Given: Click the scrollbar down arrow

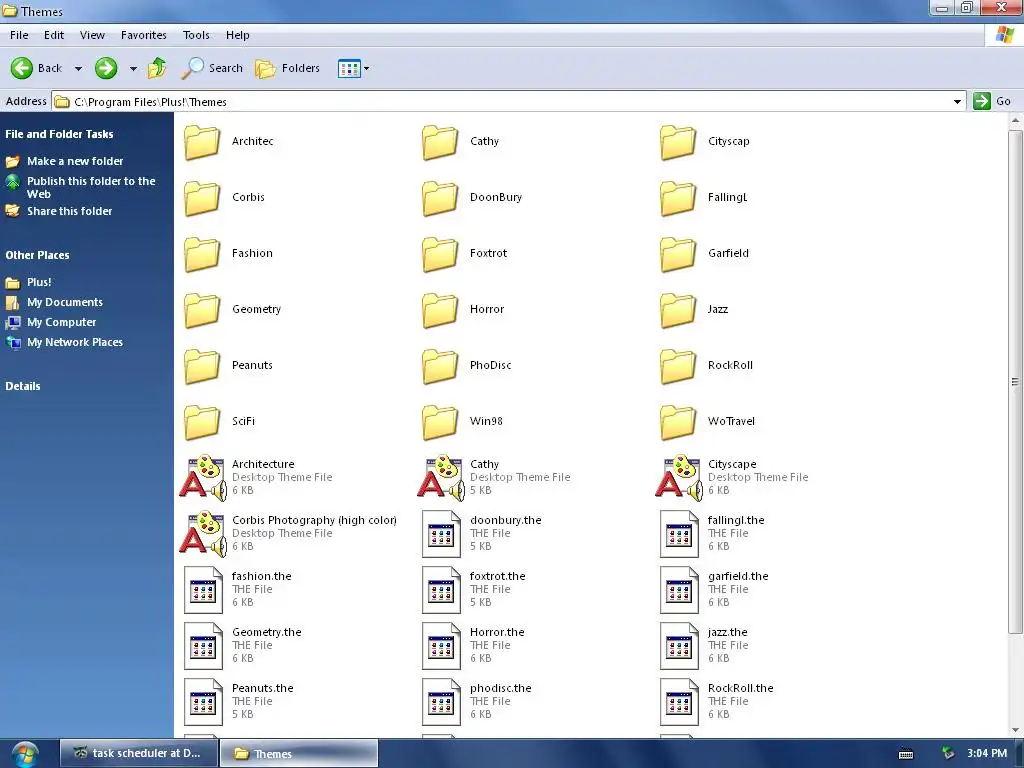Looking at the screenshot, I should pos(1015,730).
